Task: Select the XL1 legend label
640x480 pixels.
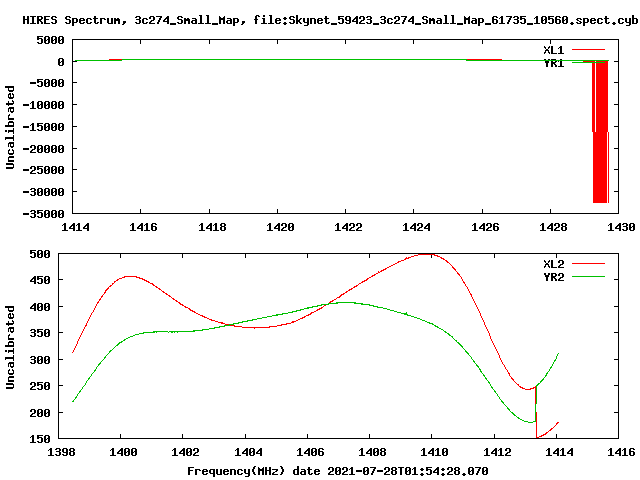Action: pos(553,50)
